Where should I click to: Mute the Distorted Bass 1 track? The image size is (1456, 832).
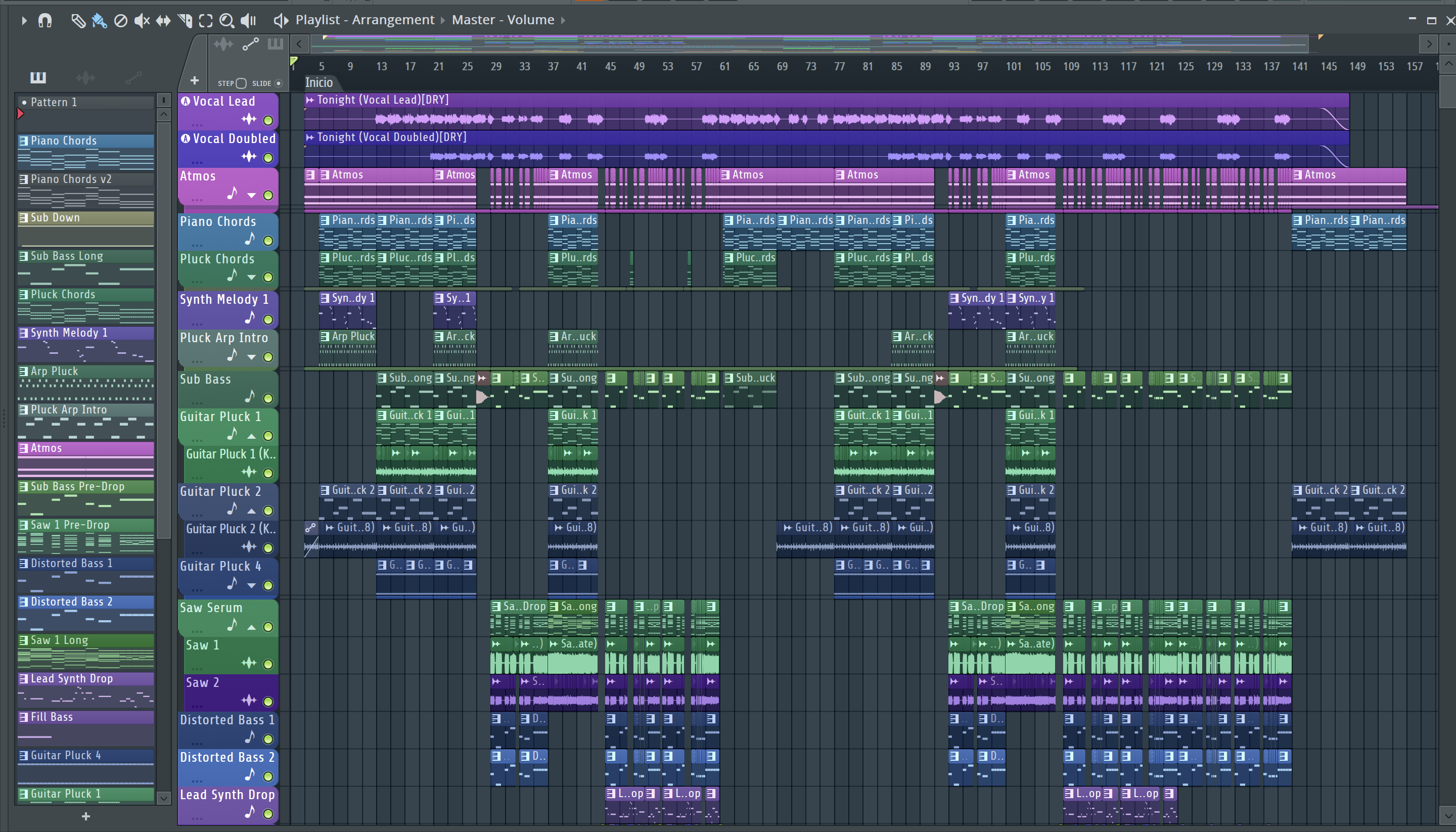(x=268, y=739)
